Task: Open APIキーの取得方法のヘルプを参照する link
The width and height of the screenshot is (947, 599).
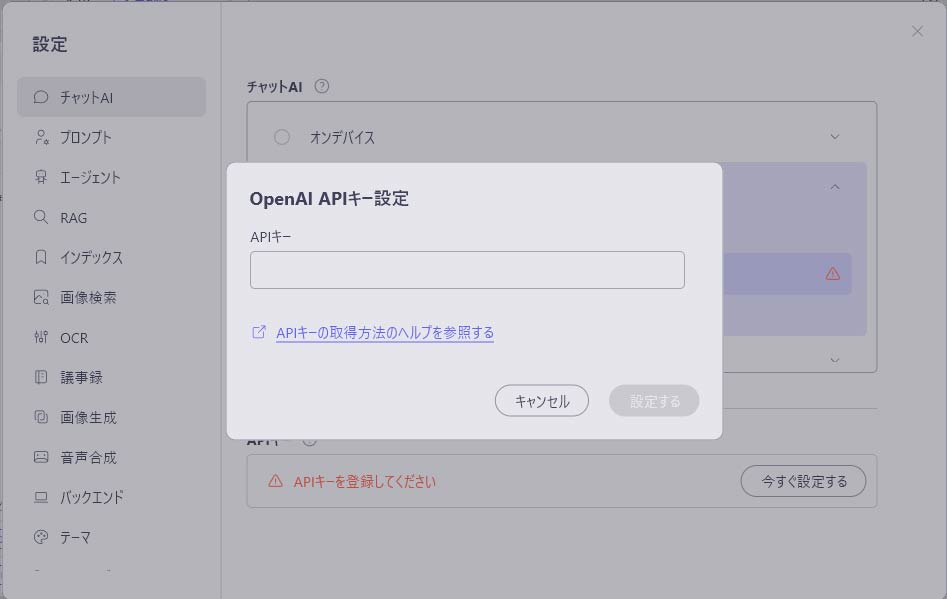Action: click(x=385, y=333)
